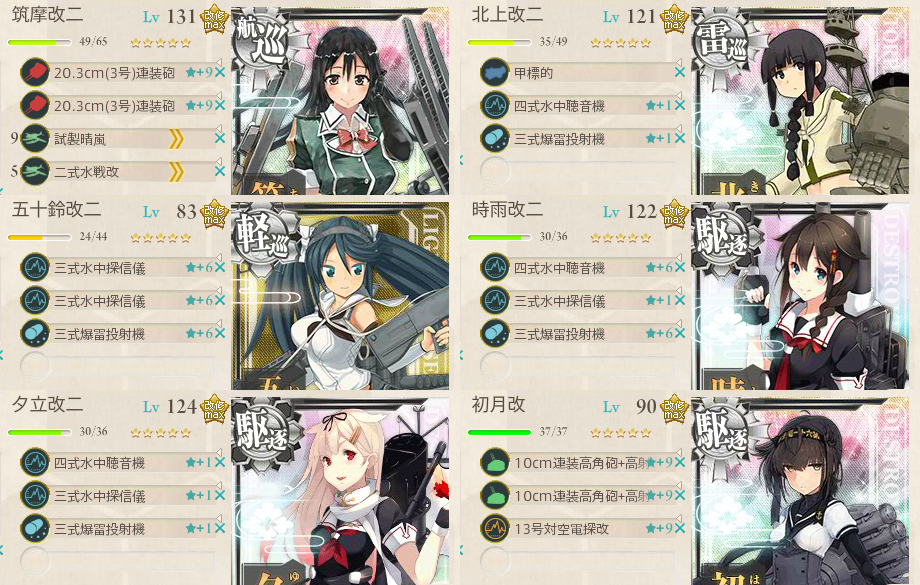Click the 試製晴嵐 proficiency chevron marker
The height and width of the screenshot is (585, 920).
coord(176,139)
